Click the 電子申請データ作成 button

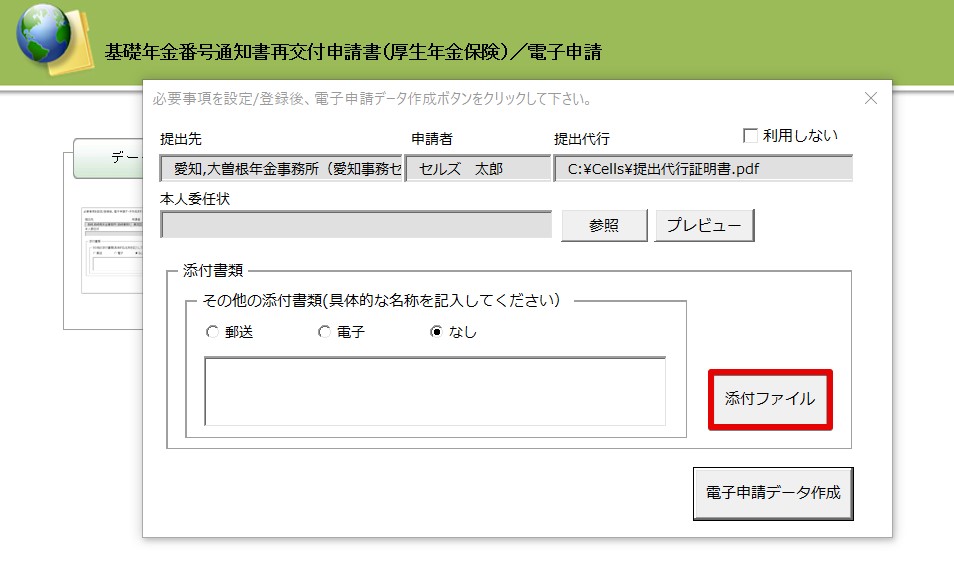pos(773,493)
